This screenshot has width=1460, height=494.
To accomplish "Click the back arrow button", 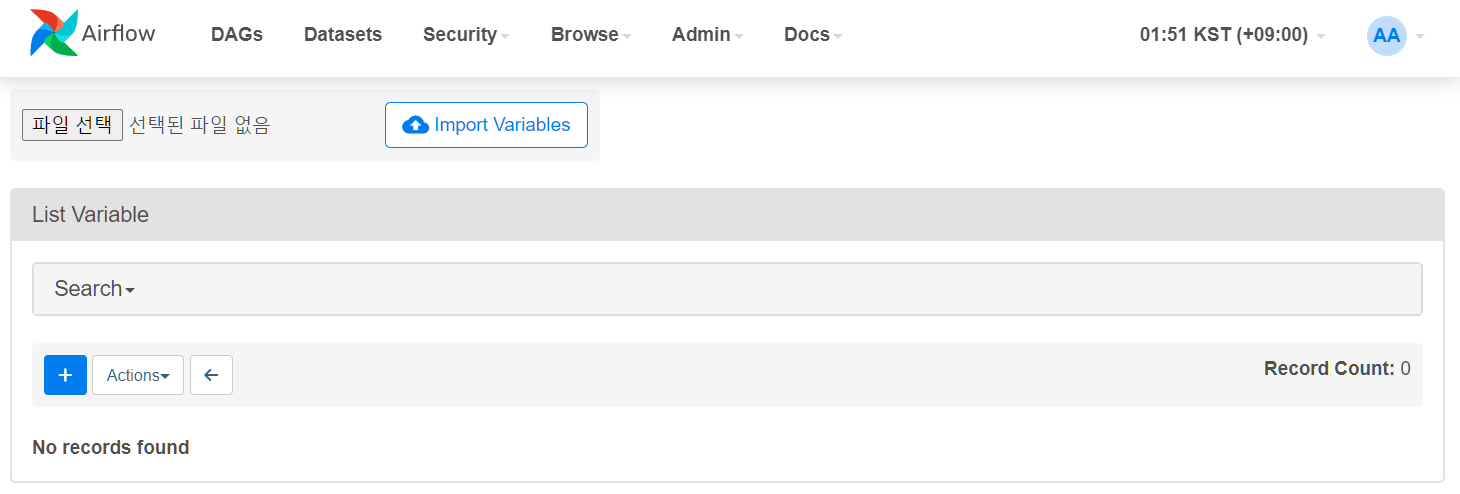I will point(211,375).
